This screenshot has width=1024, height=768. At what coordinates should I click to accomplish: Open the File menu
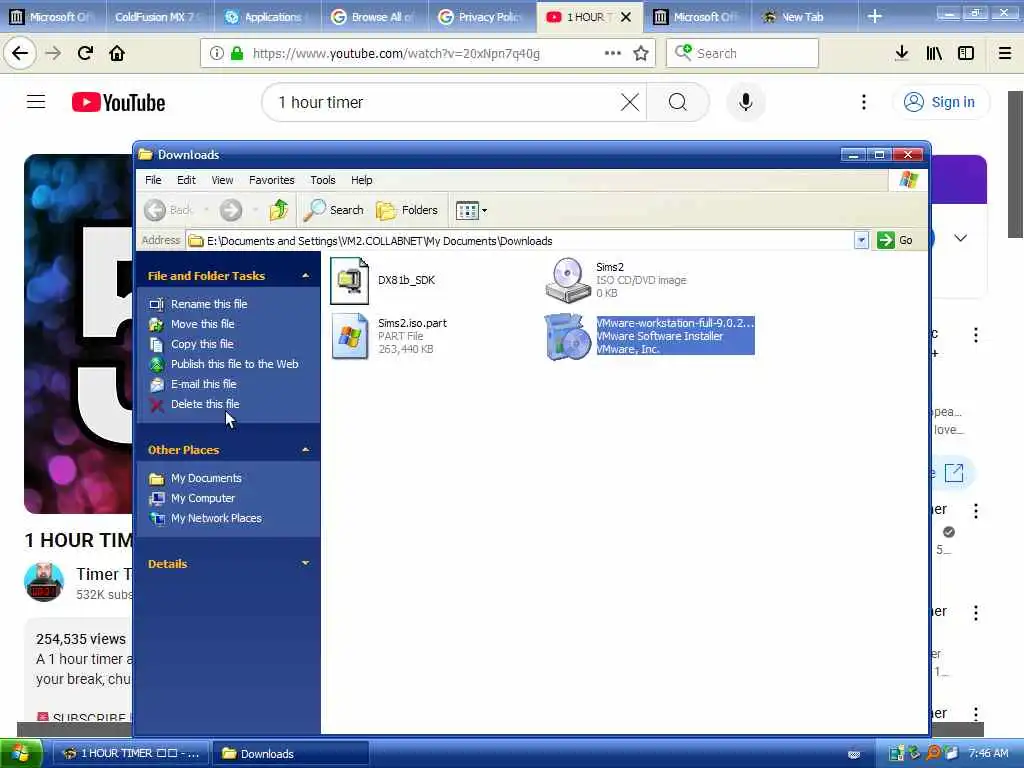pyautogui.click(x=153, y=180)
